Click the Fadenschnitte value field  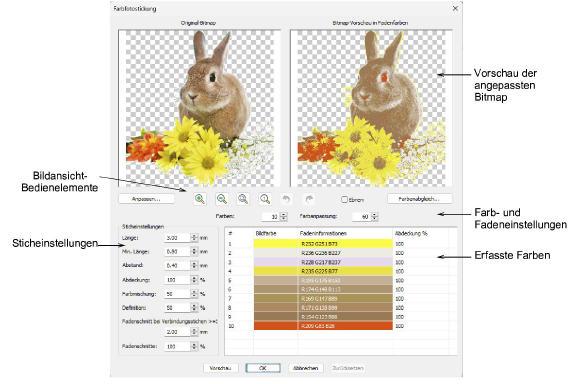[x=178, y=346]
